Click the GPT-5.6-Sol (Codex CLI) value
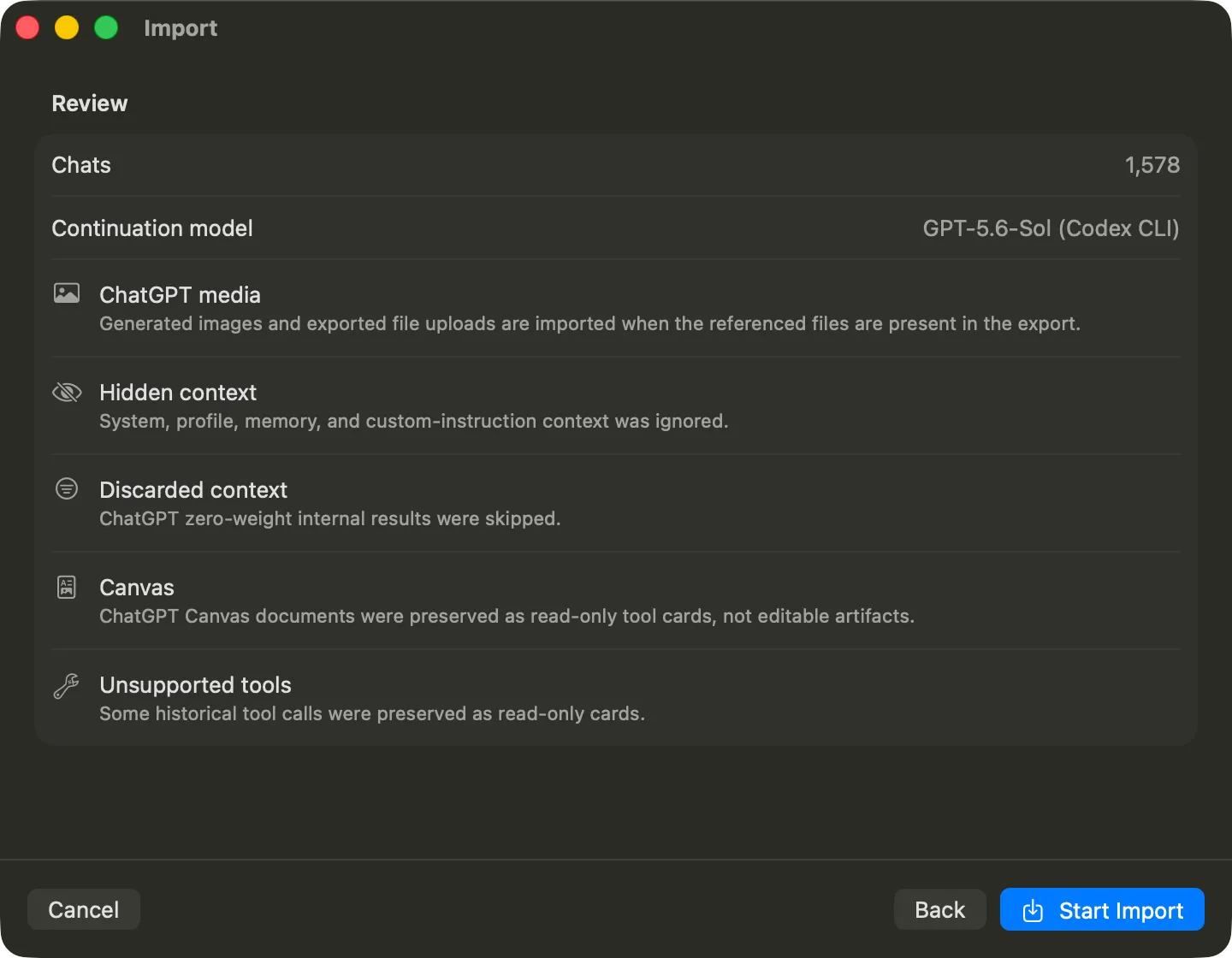 pyautogui.click(x=1051, y=228)
